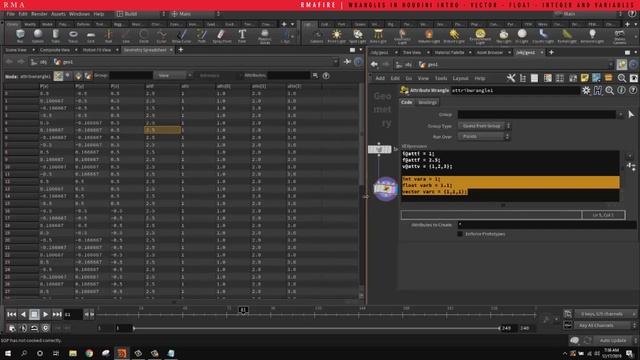Open the Group Type dropdown
This screenshot has height=360, width=640.
click(x=484, y=126)
